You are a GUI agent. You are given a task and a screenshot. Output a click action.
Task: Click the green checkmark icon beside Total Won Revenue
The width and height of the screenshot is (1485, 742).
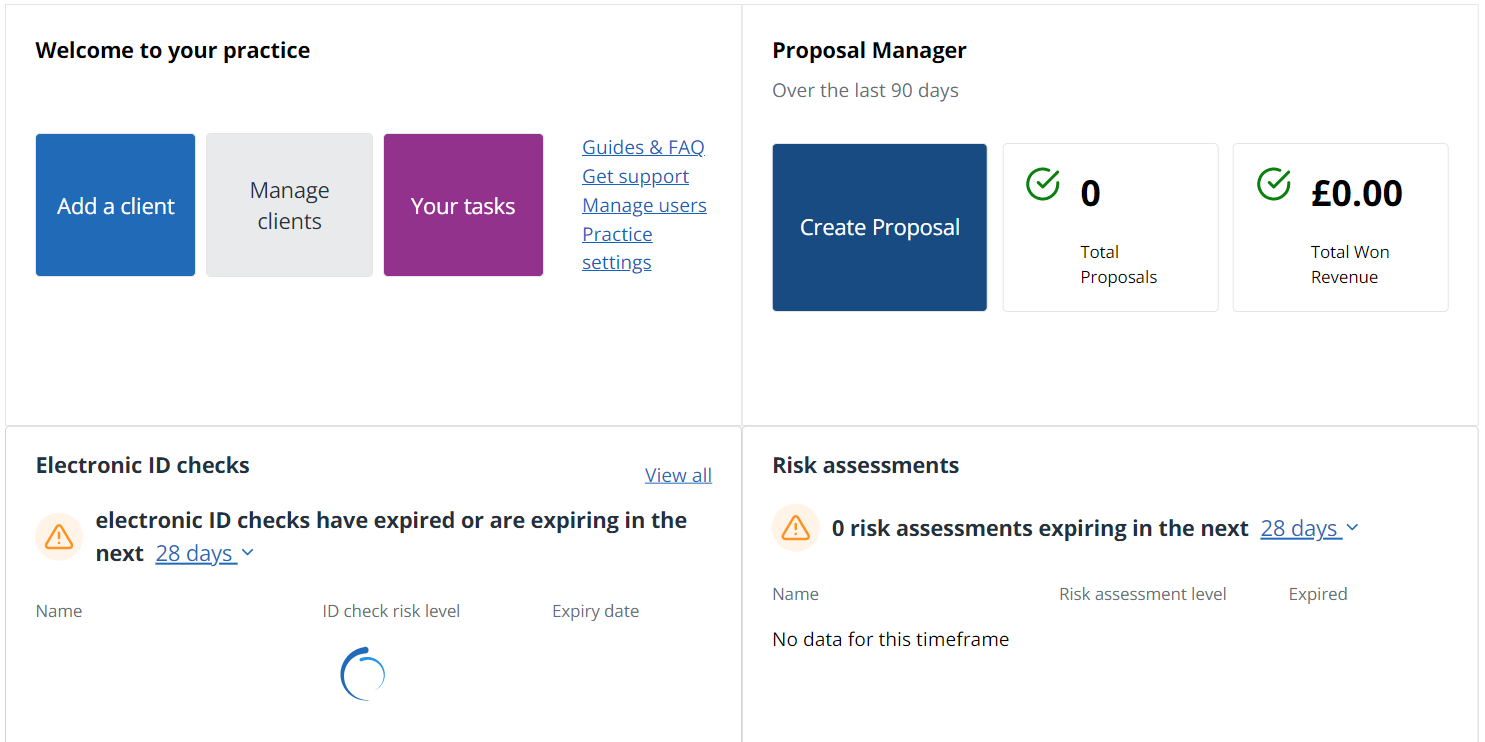pos(1273,184)
